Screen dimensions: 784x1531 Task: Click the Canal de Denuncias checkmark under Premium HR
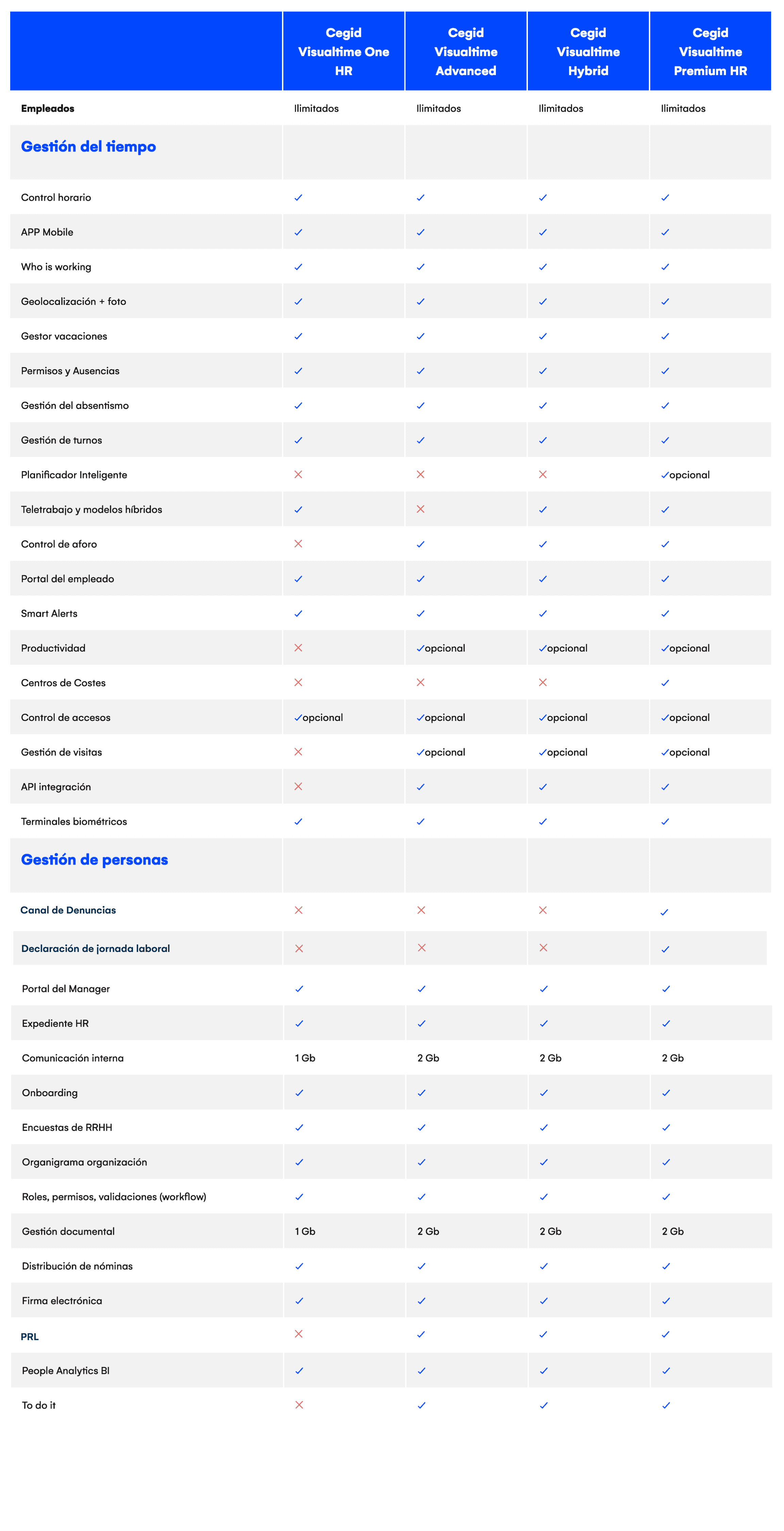665,912
